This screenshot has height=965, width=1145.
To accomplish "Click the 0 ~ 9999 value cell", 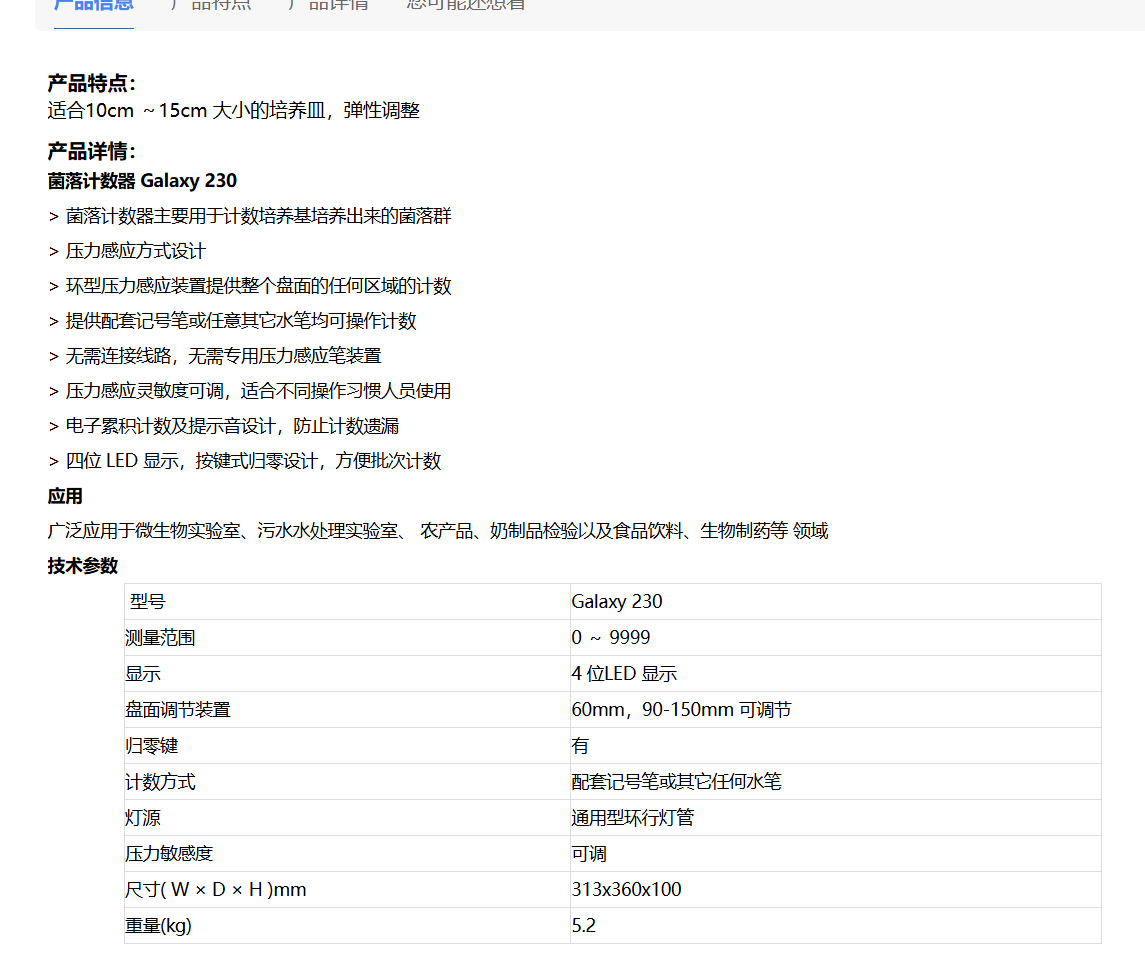I will (611, 638).
